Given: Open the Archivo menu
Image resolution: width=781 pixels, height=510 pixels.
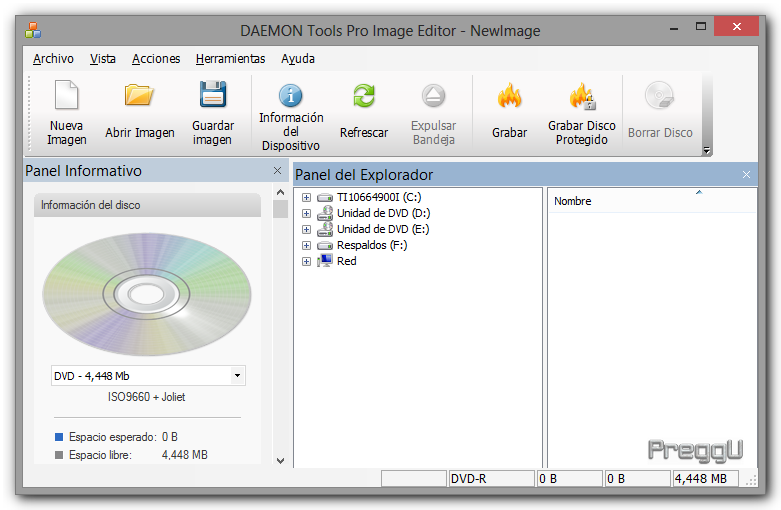Looking at the screenshot, I should point(53,59).
